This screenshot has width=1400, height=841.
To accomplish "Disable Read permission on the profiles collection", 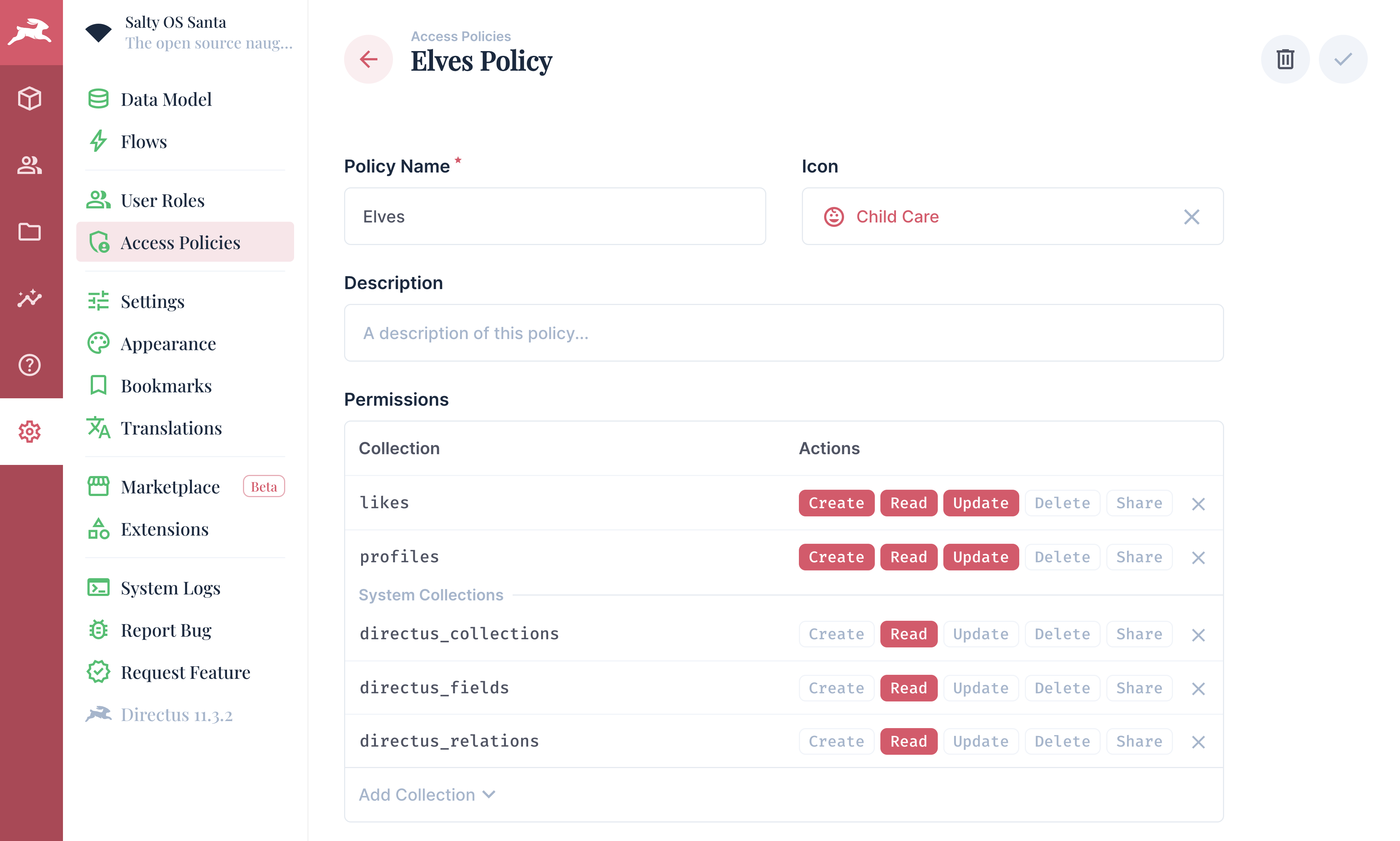I will 909,556.
